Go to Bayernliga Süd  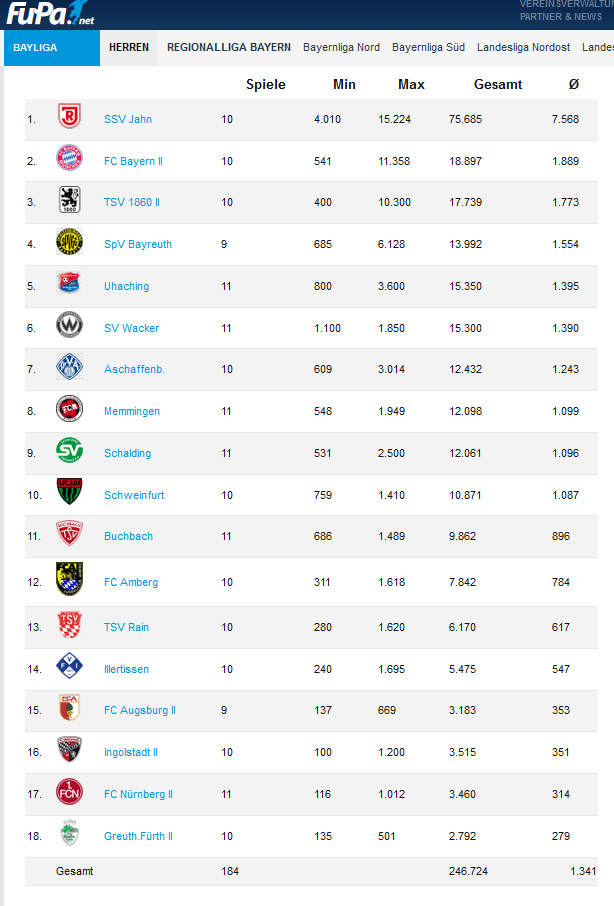(x=428, y=47)
